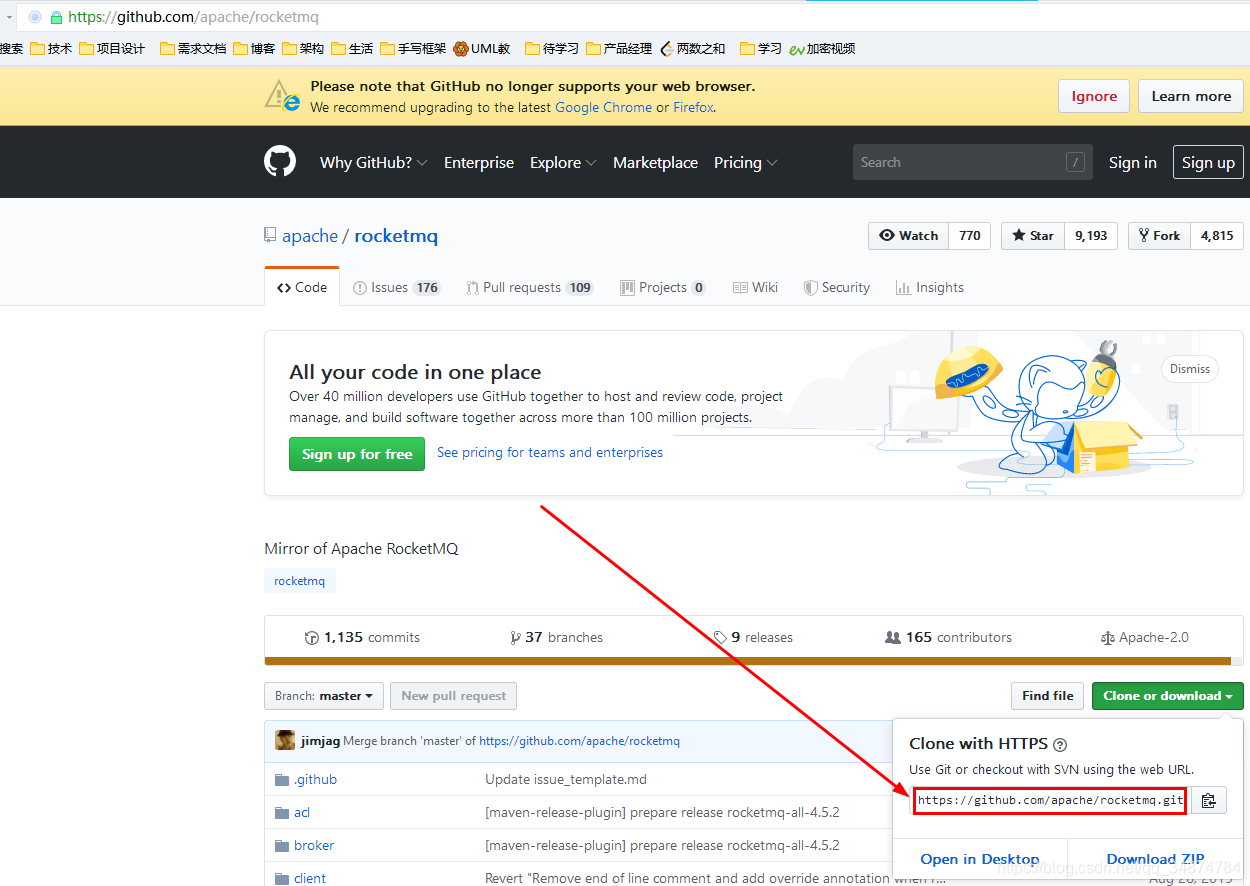Click the GitHub Search field
Screen dimensions: 1250x886
[x=972, y=162]
